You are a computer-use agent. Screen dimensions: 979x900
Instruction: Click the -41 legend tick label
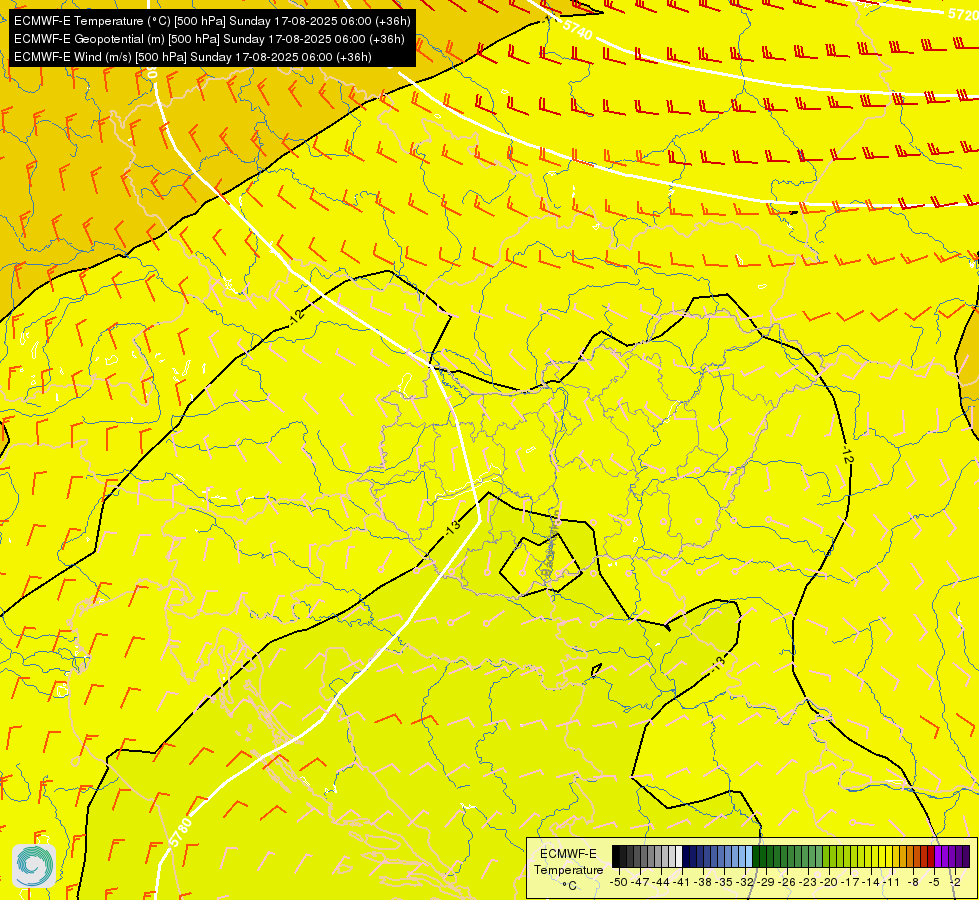pyautogui.click(x=681, y=882)
